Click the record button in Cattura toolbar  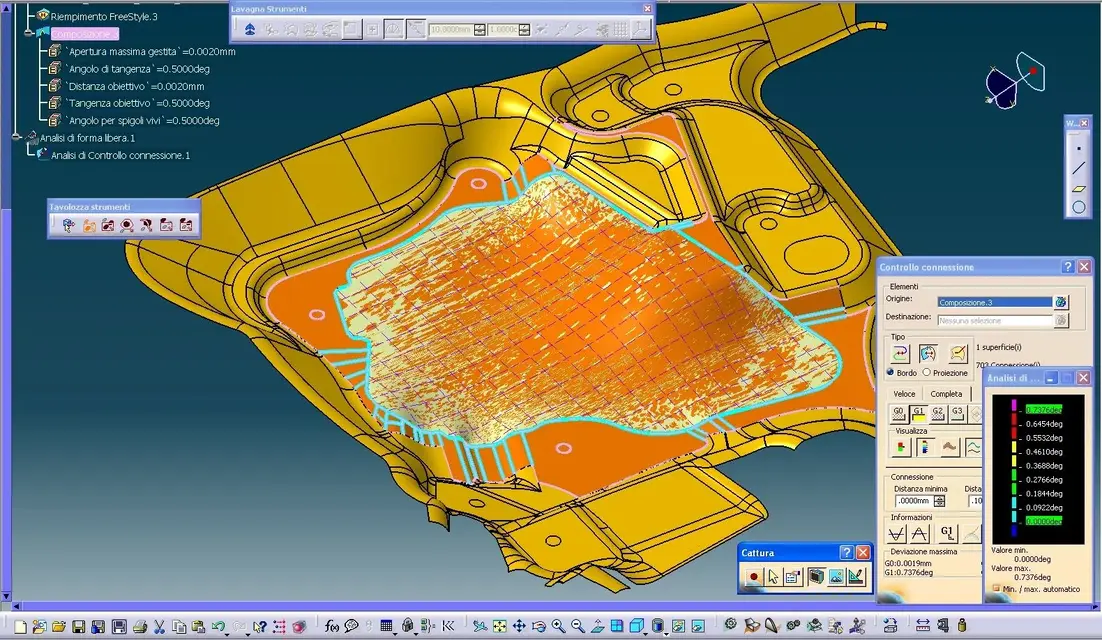tap(754, 577)
